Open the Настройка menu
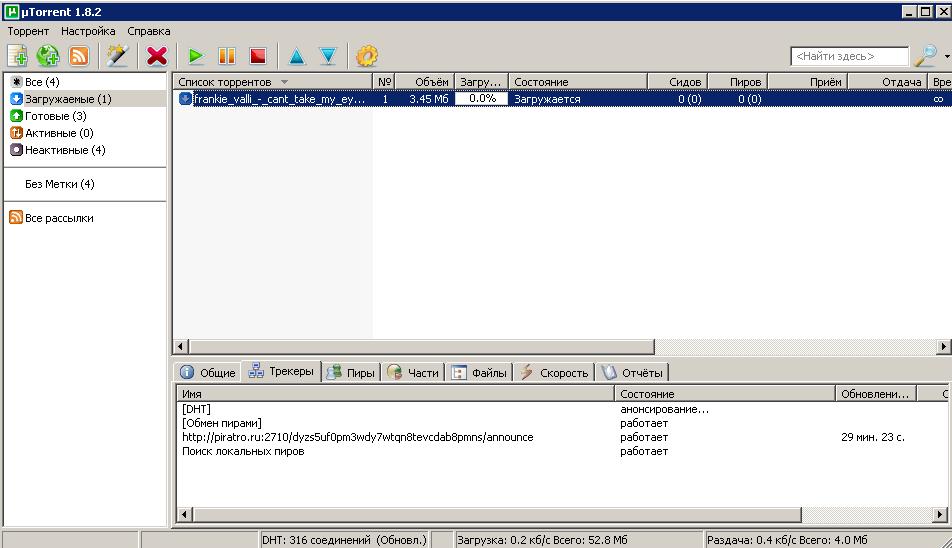Image resolution: width=952 pixels, height=548 pixels. pyautogui.click(x=88, y=31)
